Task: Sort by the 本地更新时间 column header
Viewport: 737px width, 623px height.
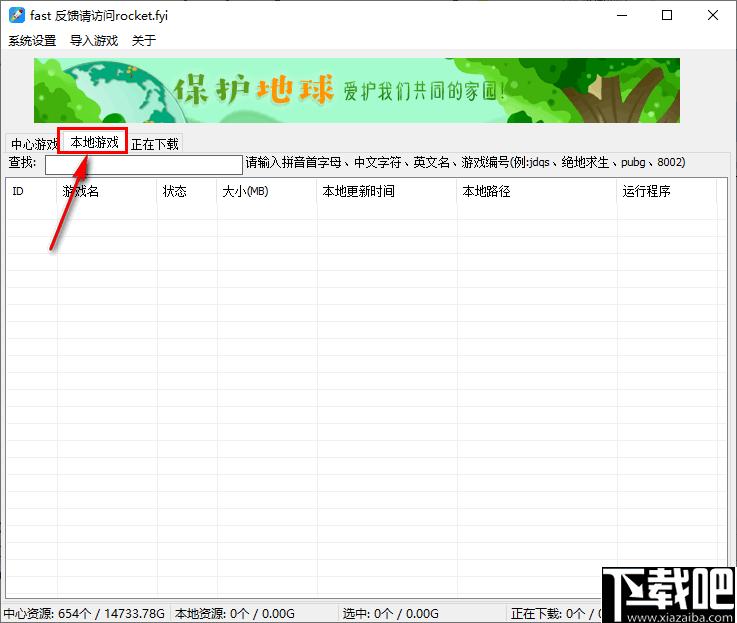Action: coord(386,191)
